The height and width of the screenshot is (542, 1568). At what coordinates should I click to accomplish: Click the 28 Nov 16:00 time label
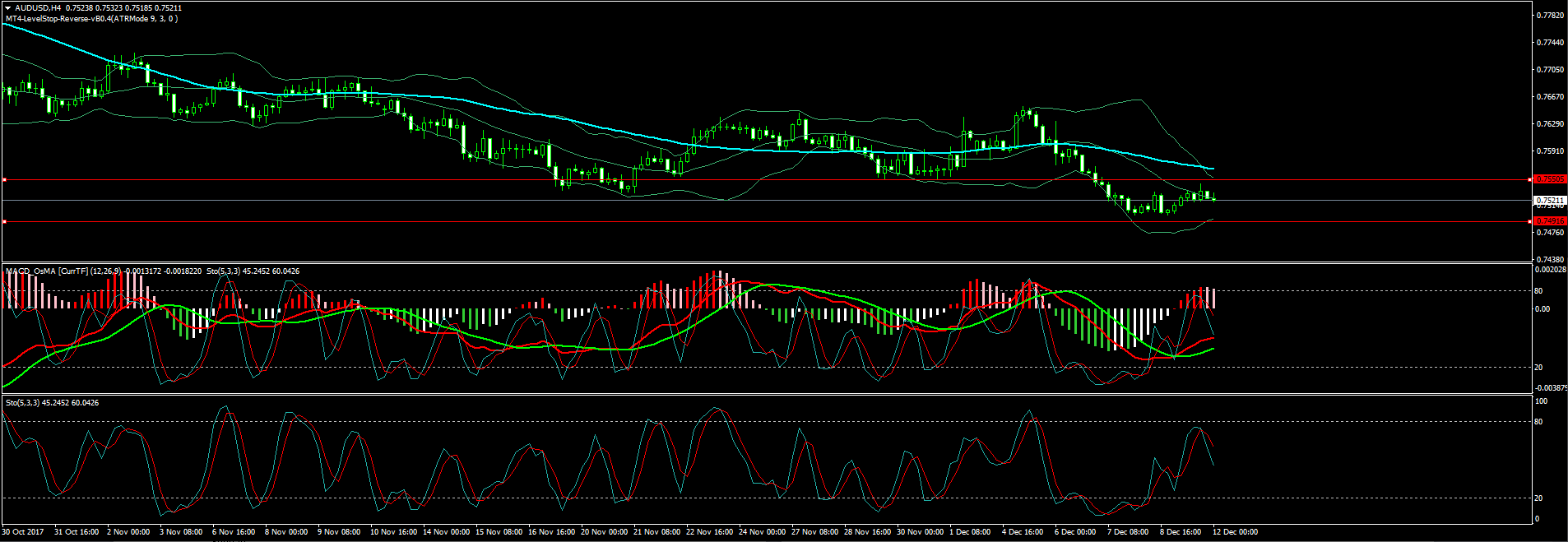[x=868, y=532]
